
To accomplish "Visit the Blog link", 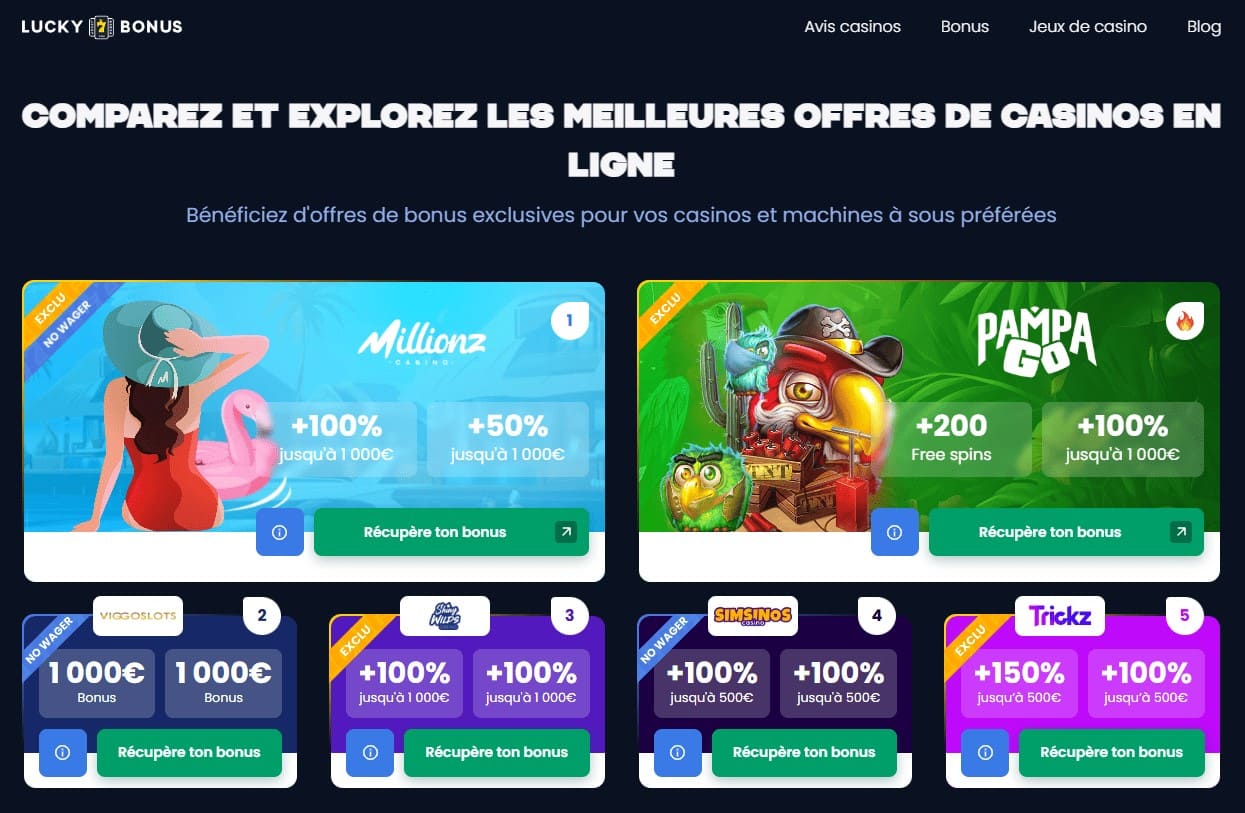I will 1204,27.
